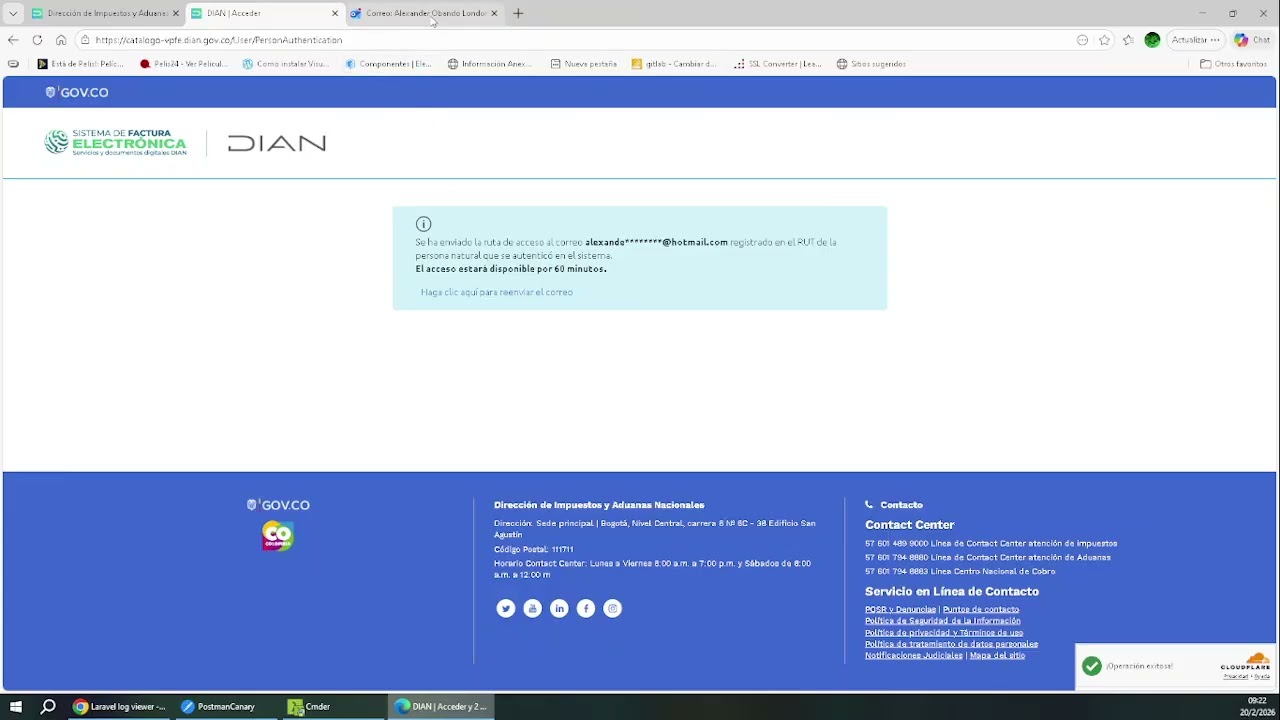Viewport: 1280px width, 720px height.
Task: Switch to PostmanCanary in taskbar
Action: (x=218, y=706)
